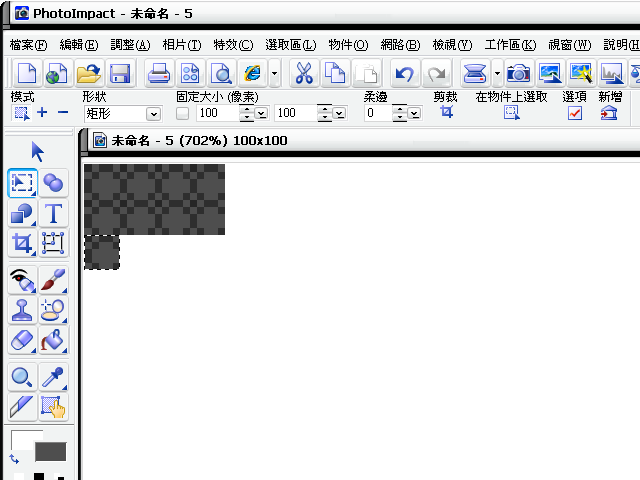Click the swap colors arrow icon
Screen dimensions: 640x480
14,460
